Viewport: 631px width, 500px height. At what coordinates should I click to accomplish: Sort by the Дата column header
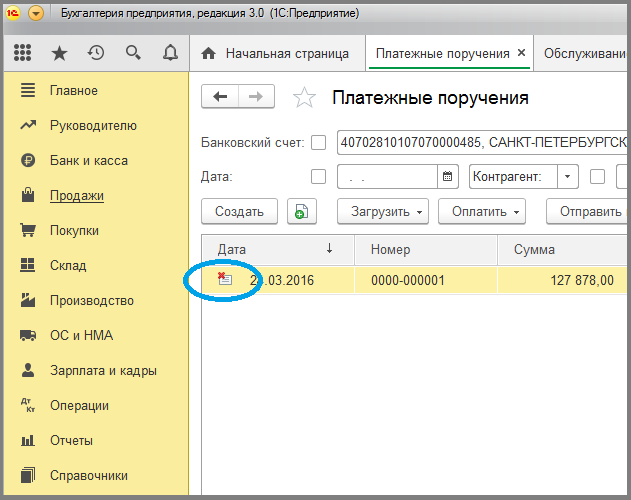(x=278, y=250)
